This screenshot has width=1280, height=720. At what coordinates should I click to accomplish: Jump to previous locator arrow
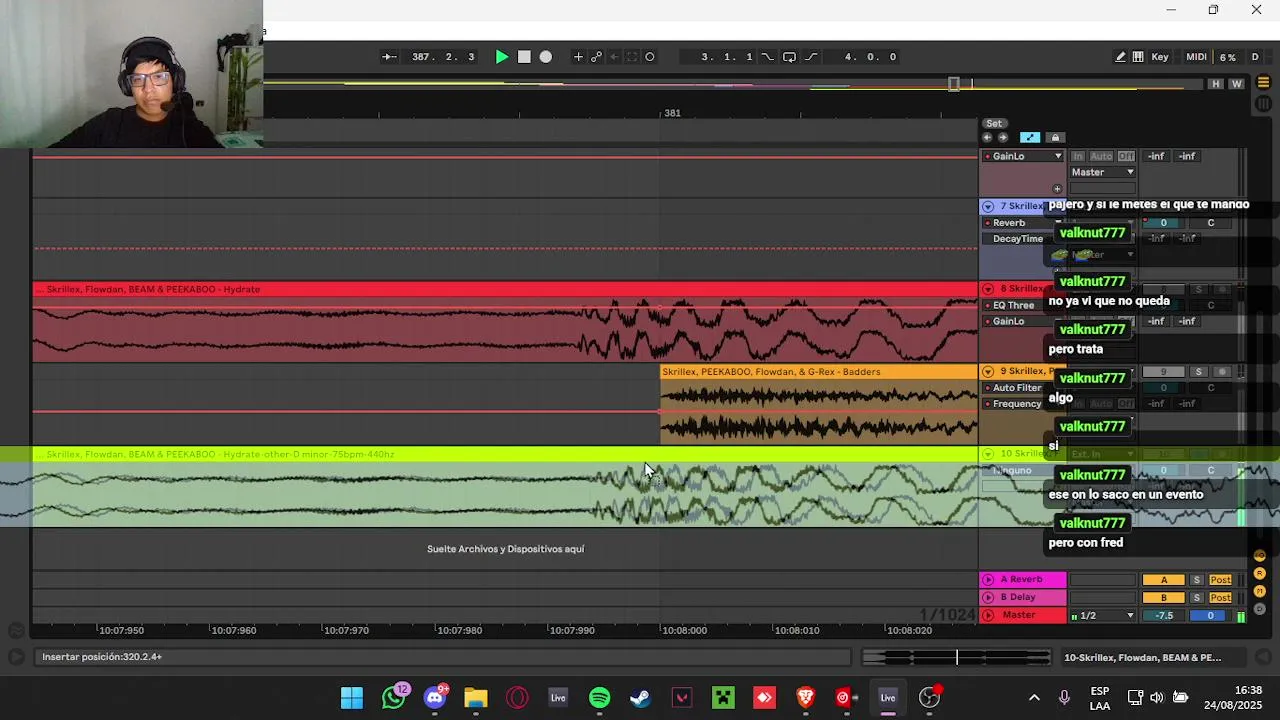click(x=987, y=138)
